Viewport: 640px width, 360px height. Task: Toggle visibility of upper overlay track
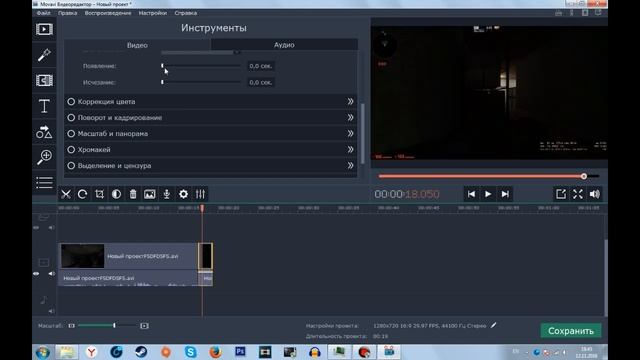tap(36, 228)
